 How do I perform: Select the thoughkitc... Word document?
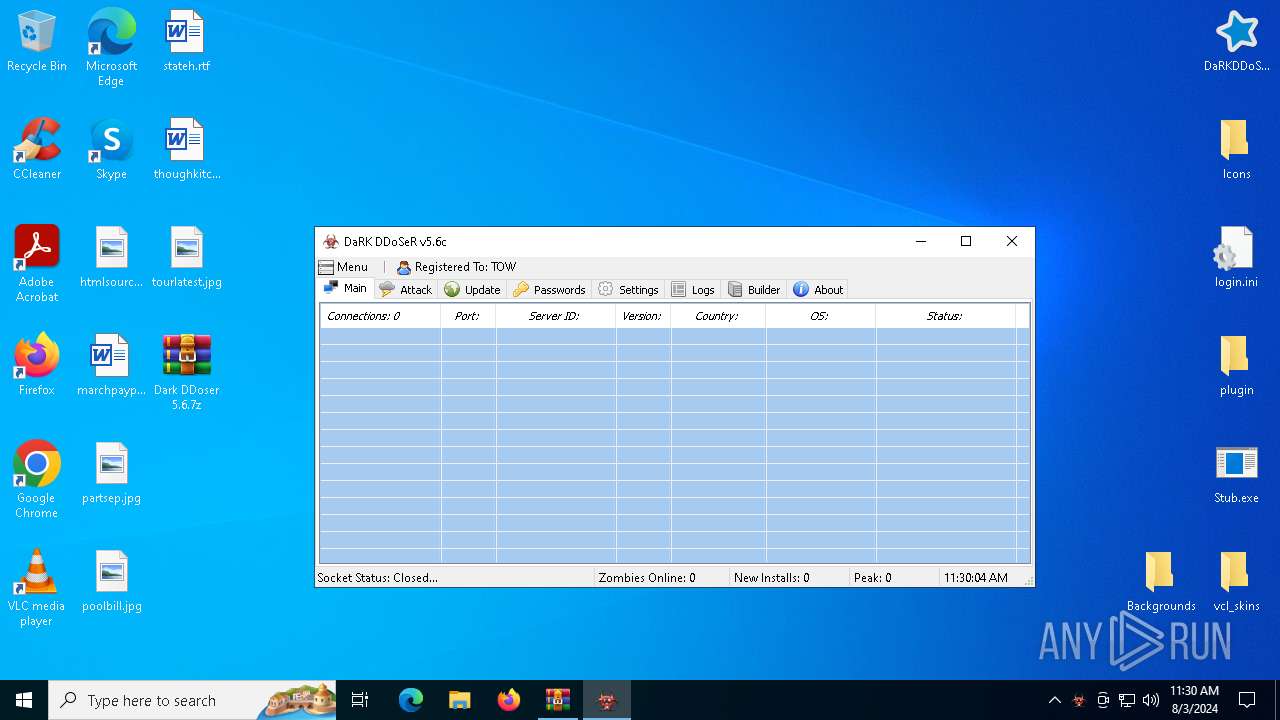coord(186,150)
